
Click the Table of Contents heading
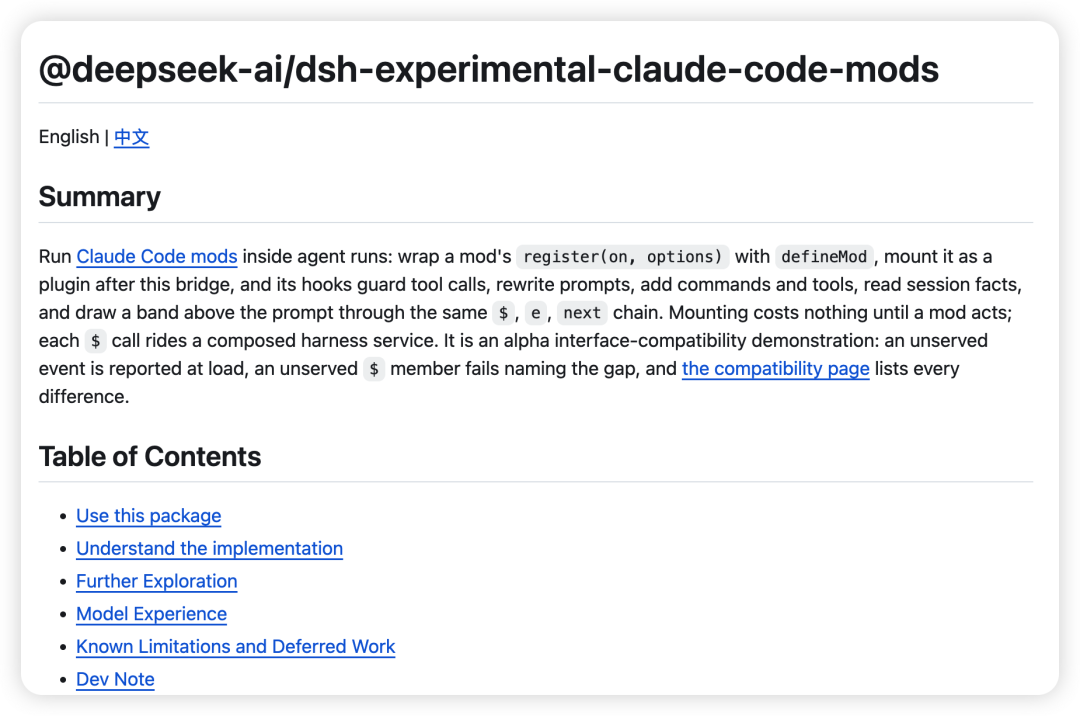pos(150,456)
